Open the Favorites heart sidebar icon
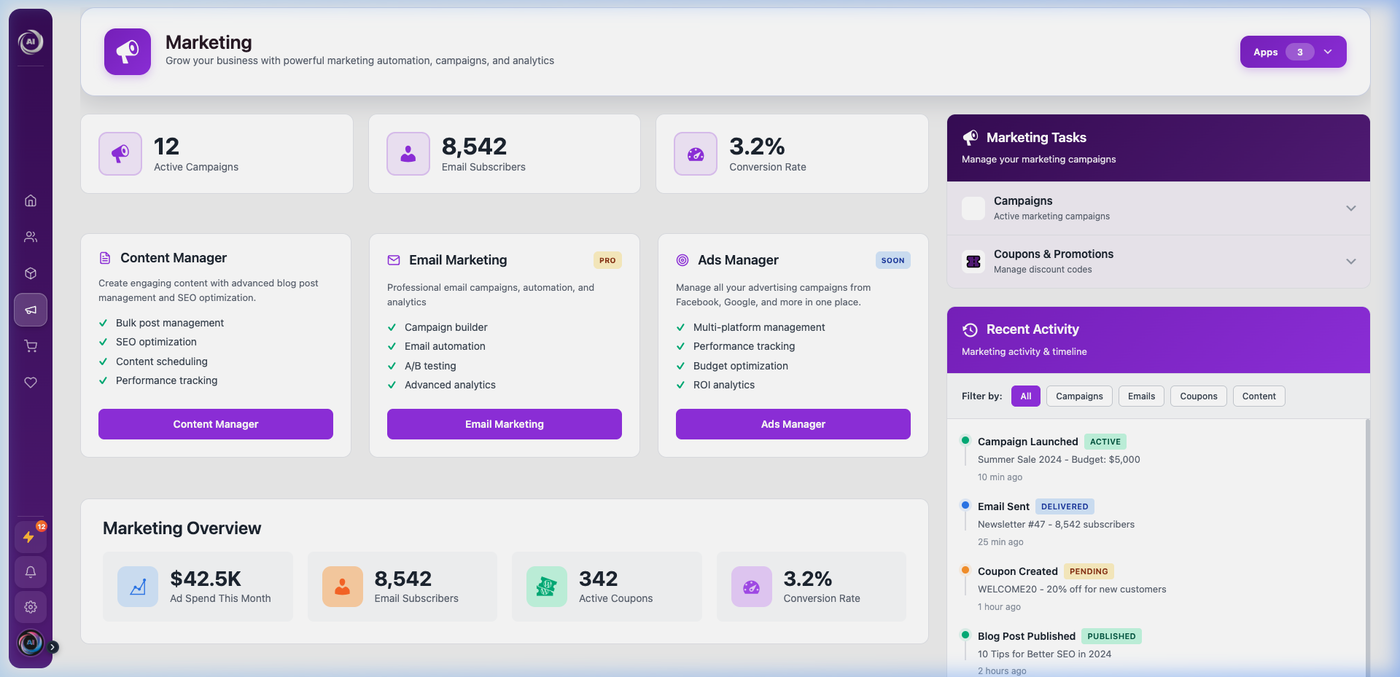The width and height of the screenshot is (1400, 677). 30,382
